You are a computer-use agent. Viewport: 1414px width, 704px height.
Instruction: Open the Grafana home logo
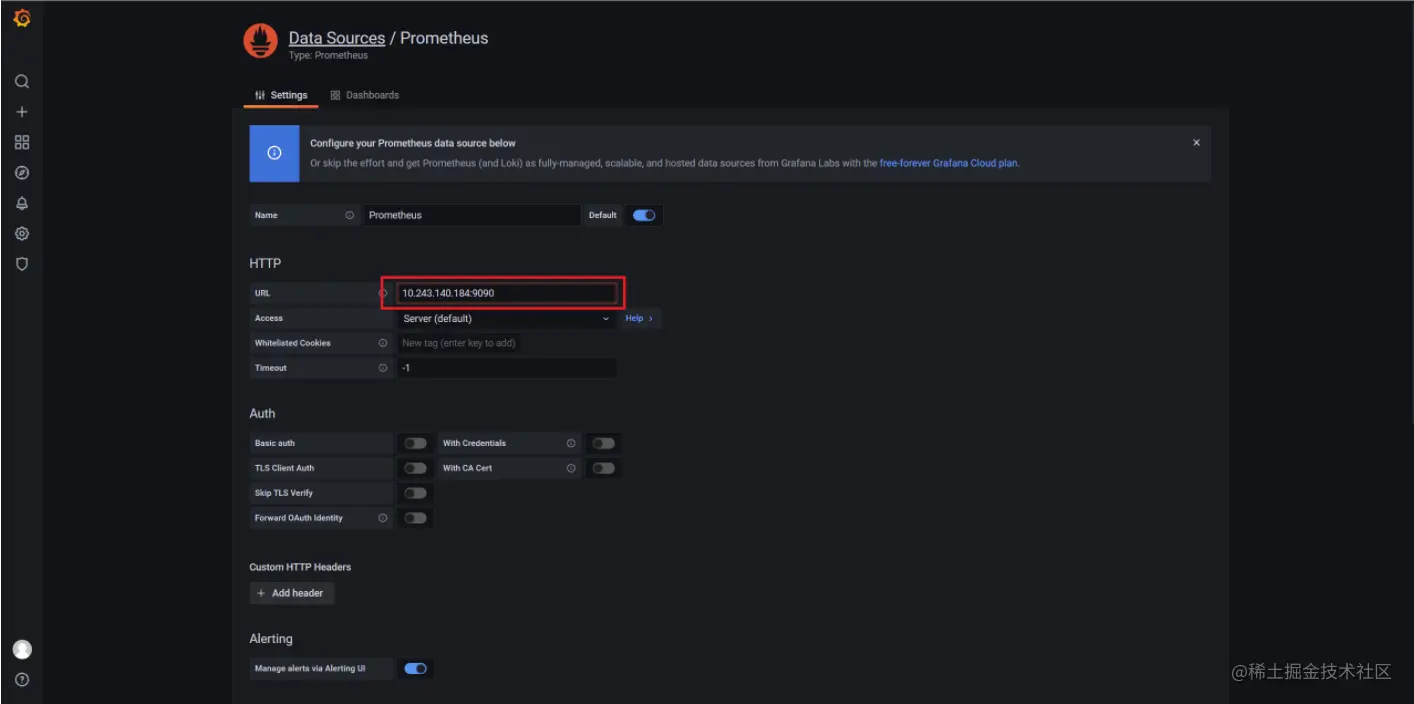click(21, 17)
